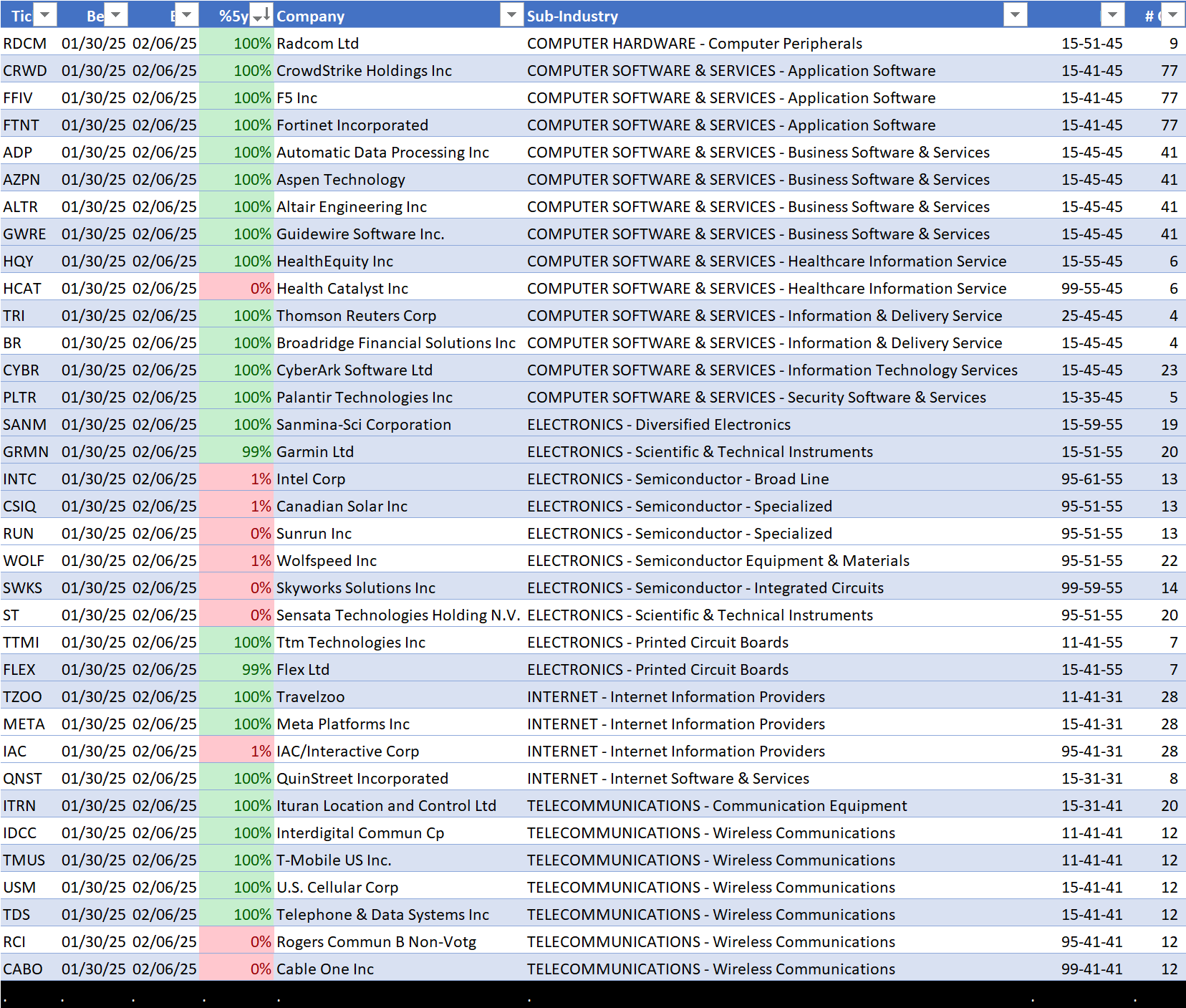This screenshot has height=1008, width=1186.
Task: Click the Ituran Location and Control Ltd cell
Action: (x=399, y=805)
